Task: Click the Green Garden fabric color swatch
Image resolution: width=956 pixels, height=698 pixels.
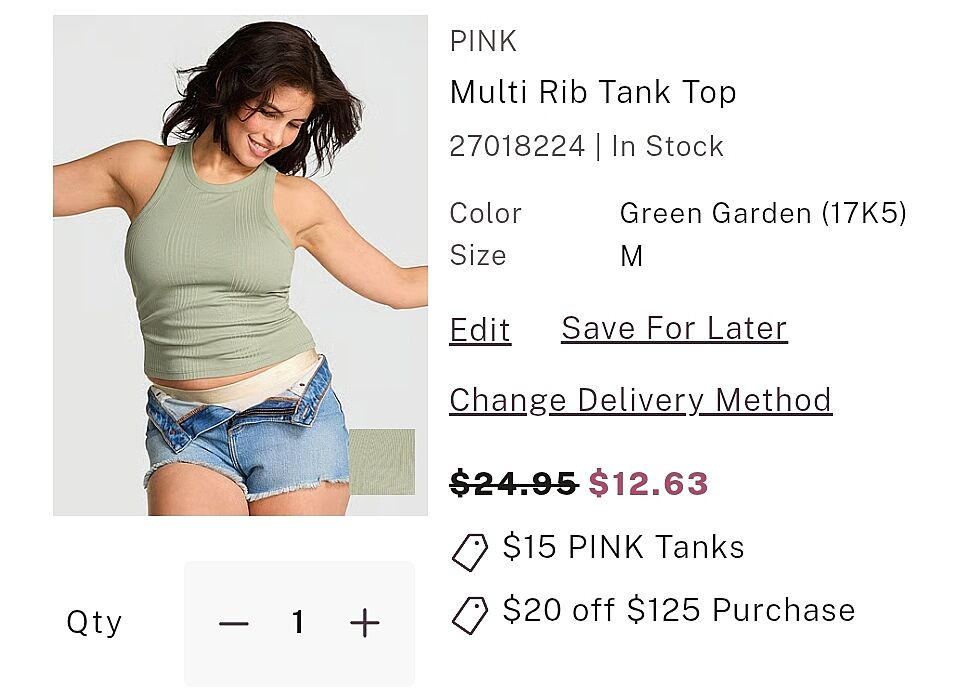Action: (x=382, y=462)
